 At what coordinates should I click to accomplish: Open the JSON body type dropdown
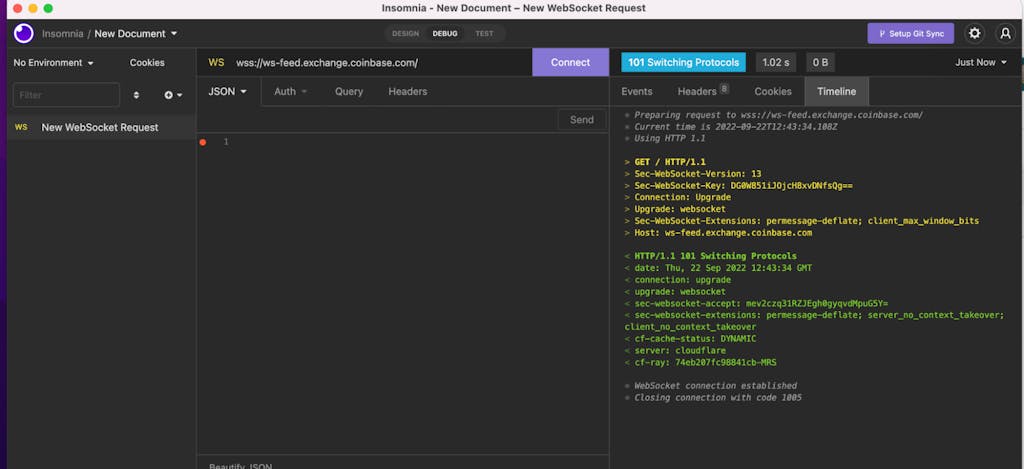228,91
